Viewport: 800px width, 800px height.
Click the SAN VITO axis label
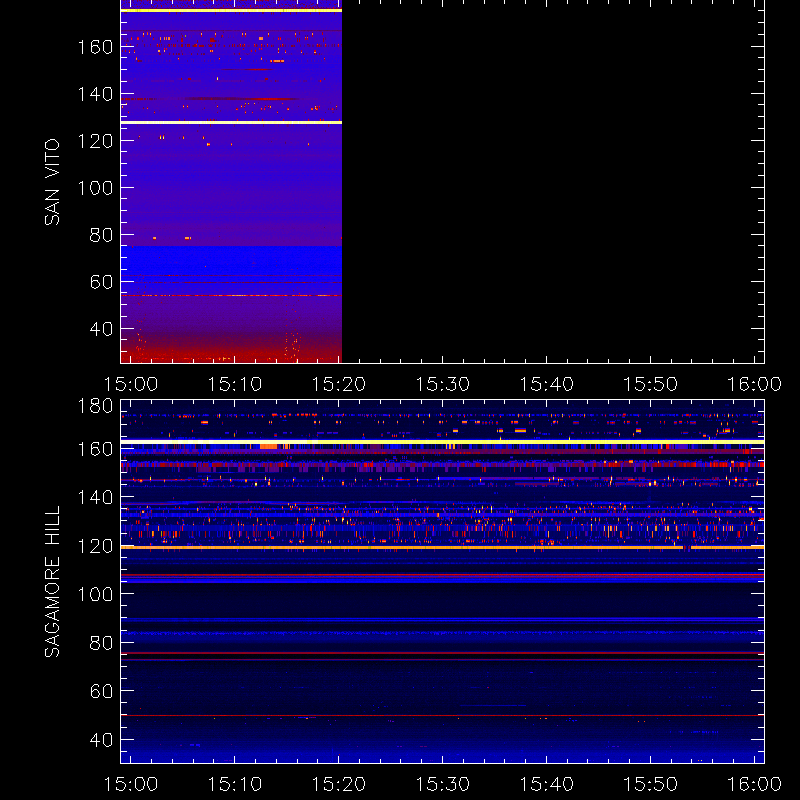click(52, 182)
